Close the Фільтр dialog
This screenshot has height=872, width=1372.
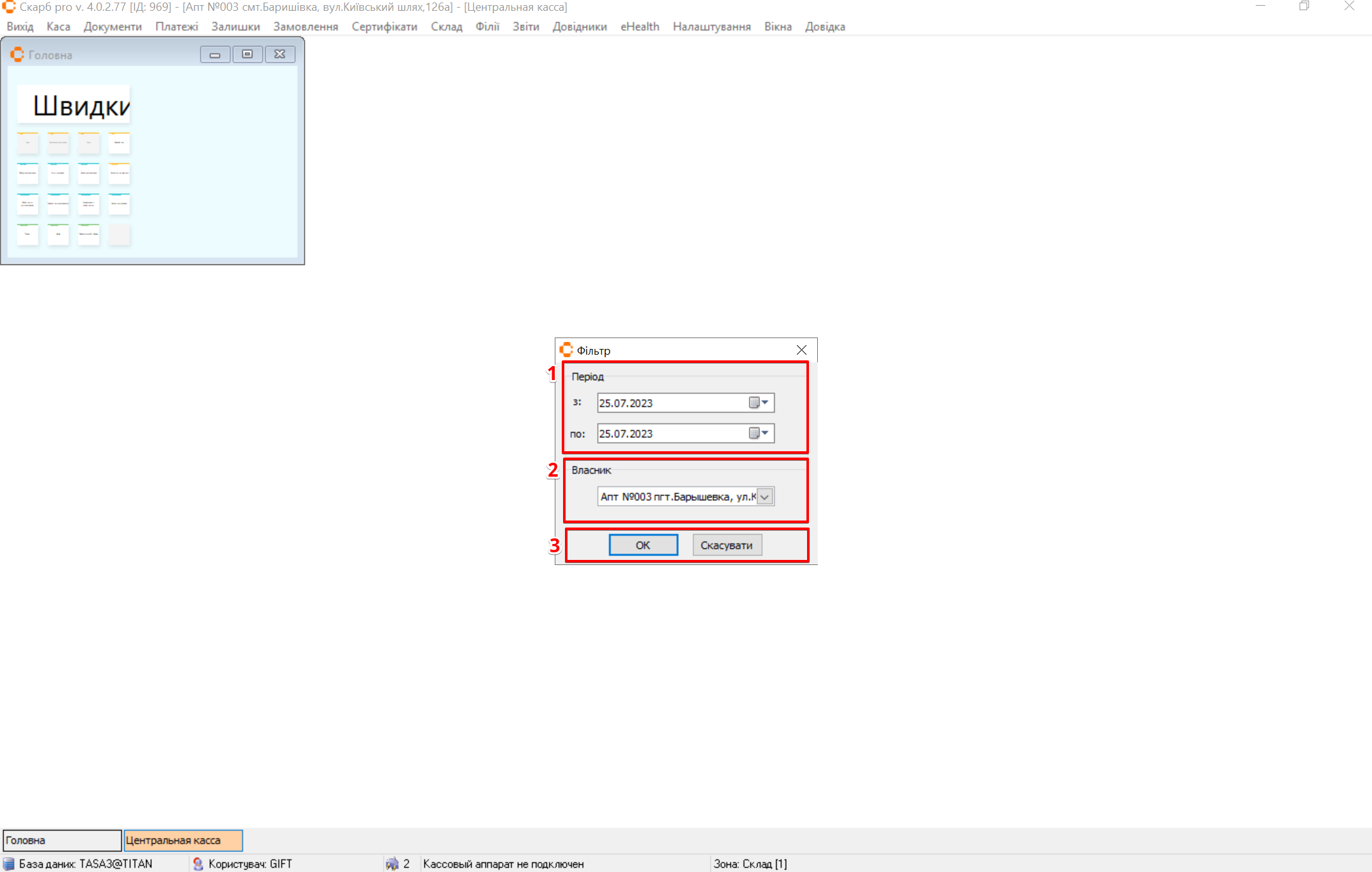pos(801,350)
